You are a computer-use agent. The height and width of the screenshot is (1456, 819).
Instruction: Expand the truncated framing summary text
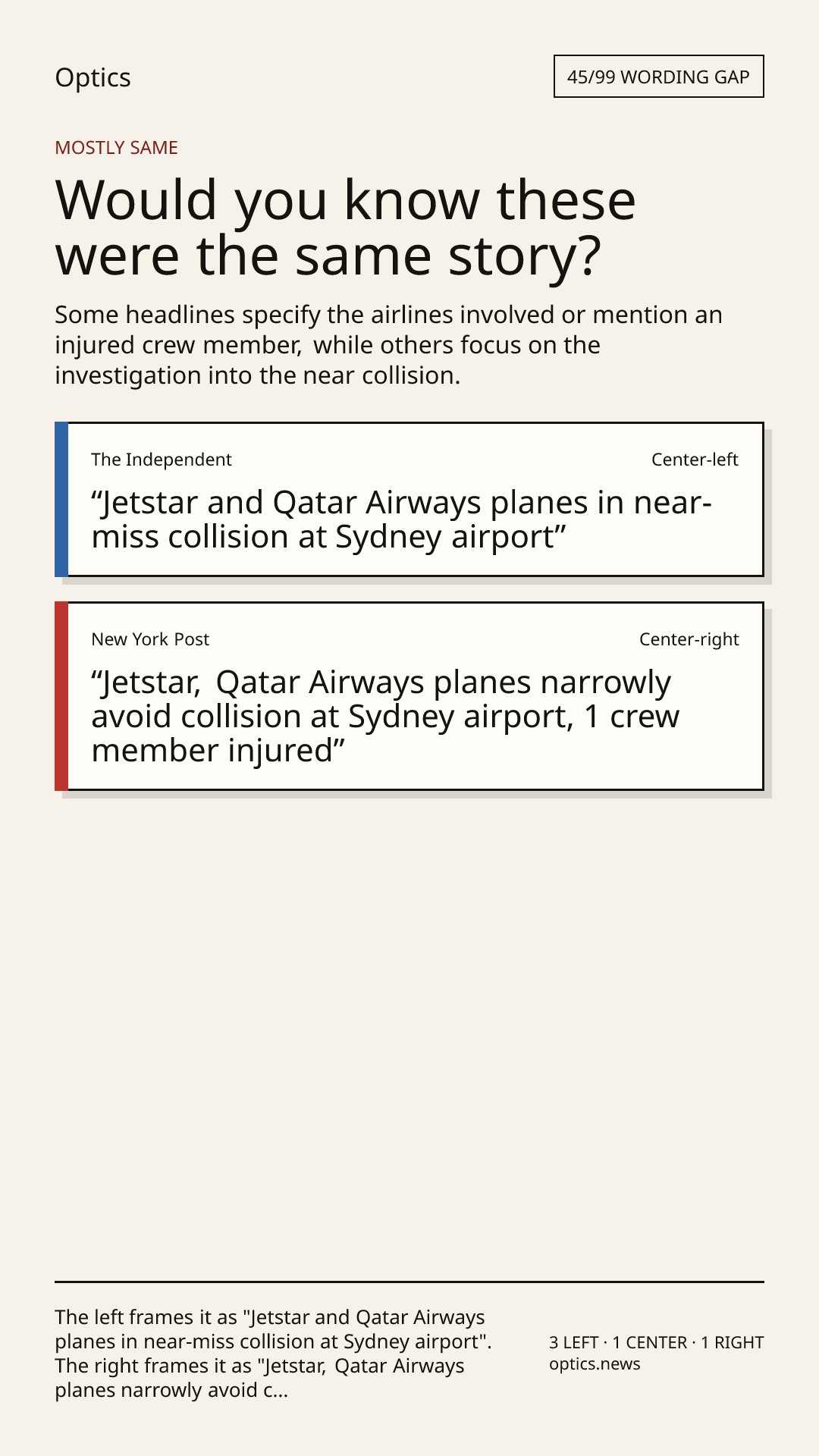(273, 1354)
